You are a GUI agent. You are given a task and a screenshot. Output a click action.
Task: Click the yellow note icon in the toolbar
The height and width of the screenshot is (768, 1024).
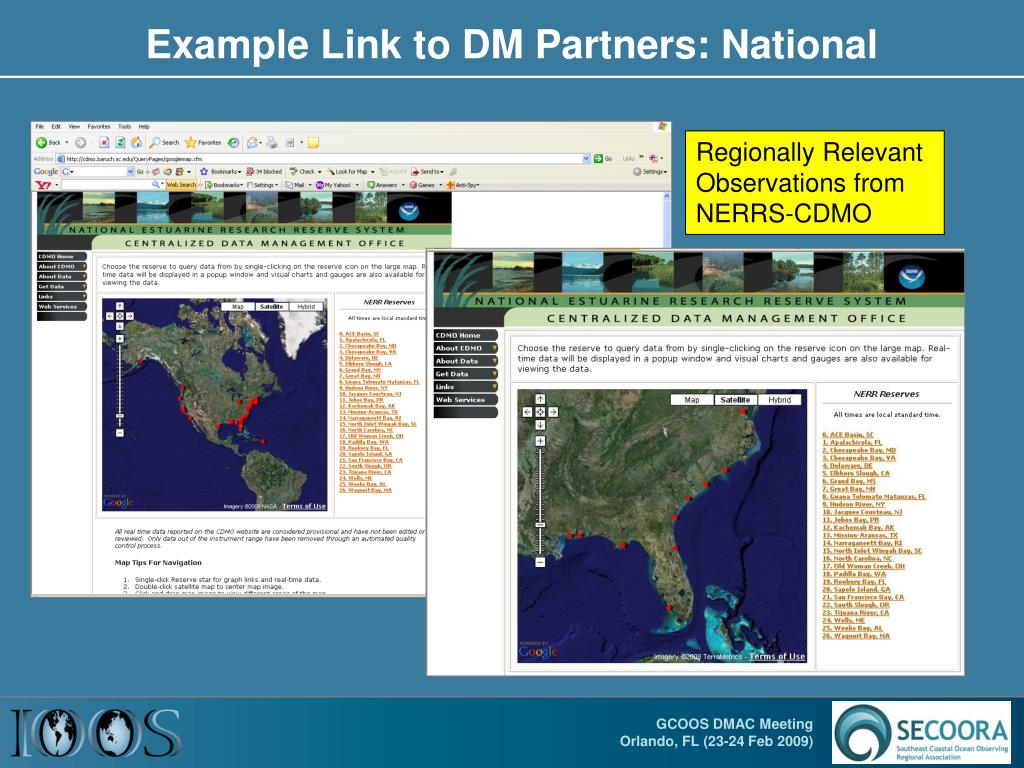coord(313,142)
